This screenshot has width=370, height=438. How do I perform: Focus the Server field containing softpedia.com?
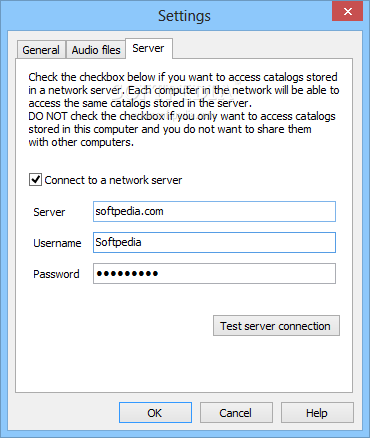click(x=214, y=211)
